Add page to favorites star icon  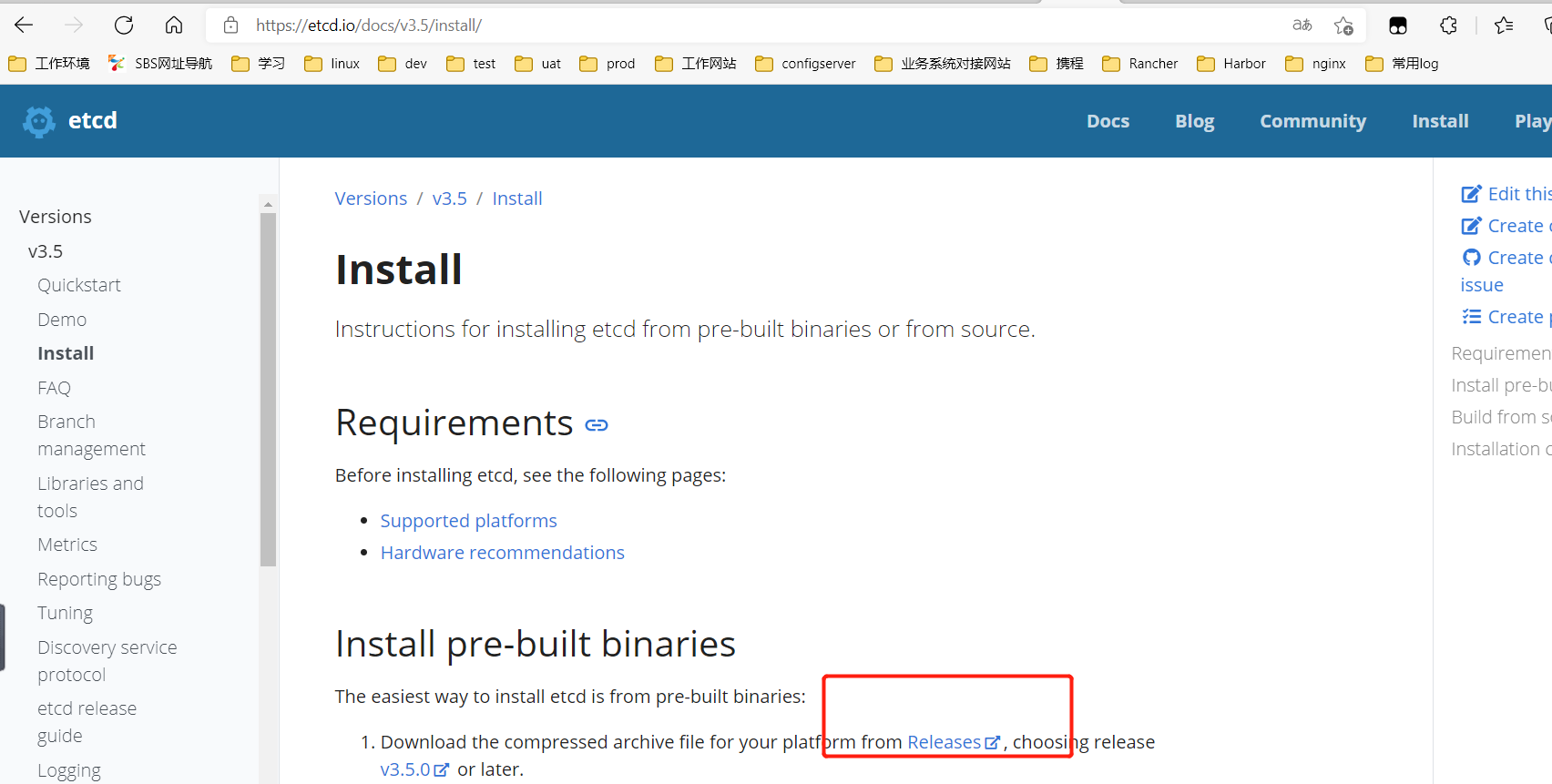[1343, 25]
